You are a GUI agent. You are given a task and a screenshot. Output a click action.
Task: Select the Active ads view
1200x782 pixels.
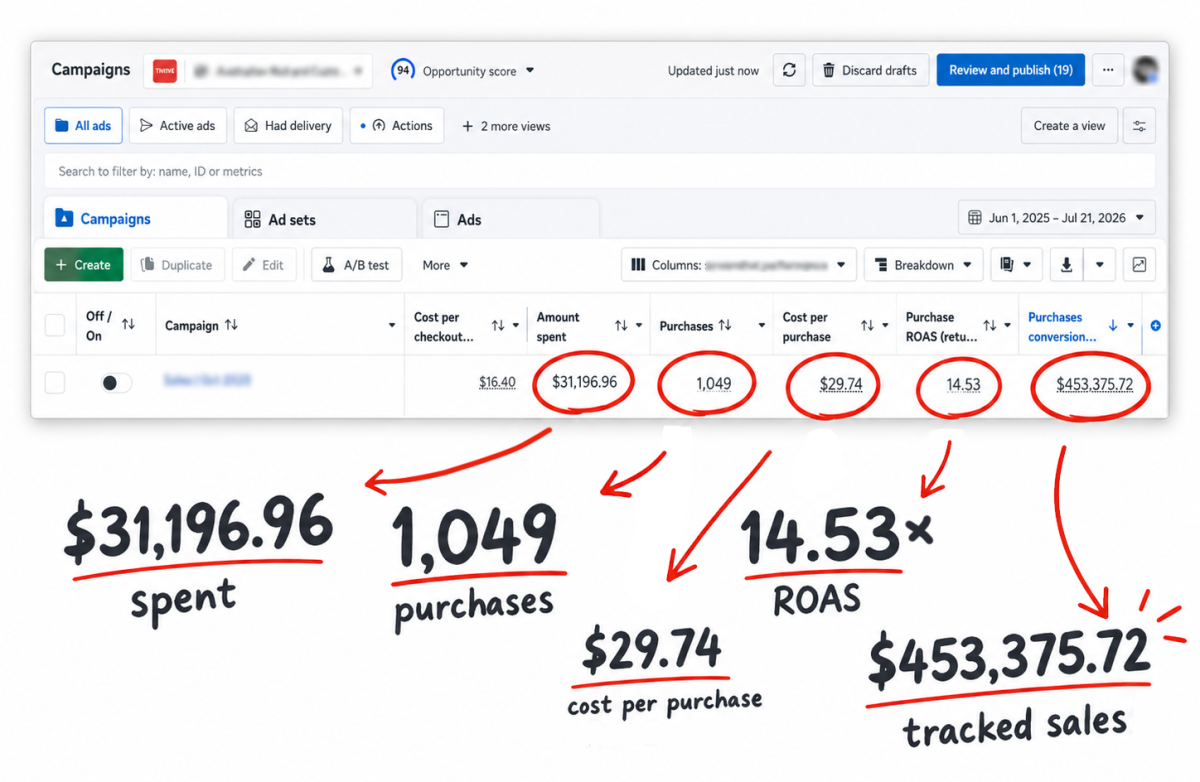pos(178,126)
